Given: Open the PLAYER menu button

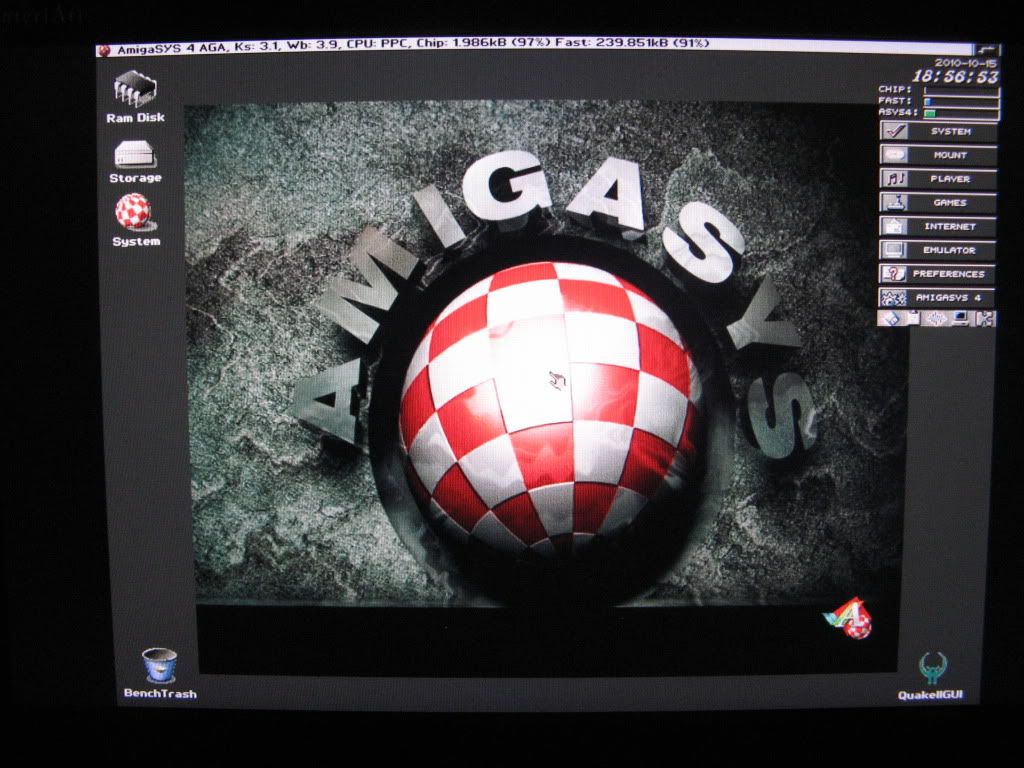Looking at the screenshot, I should tap(938, 178).
